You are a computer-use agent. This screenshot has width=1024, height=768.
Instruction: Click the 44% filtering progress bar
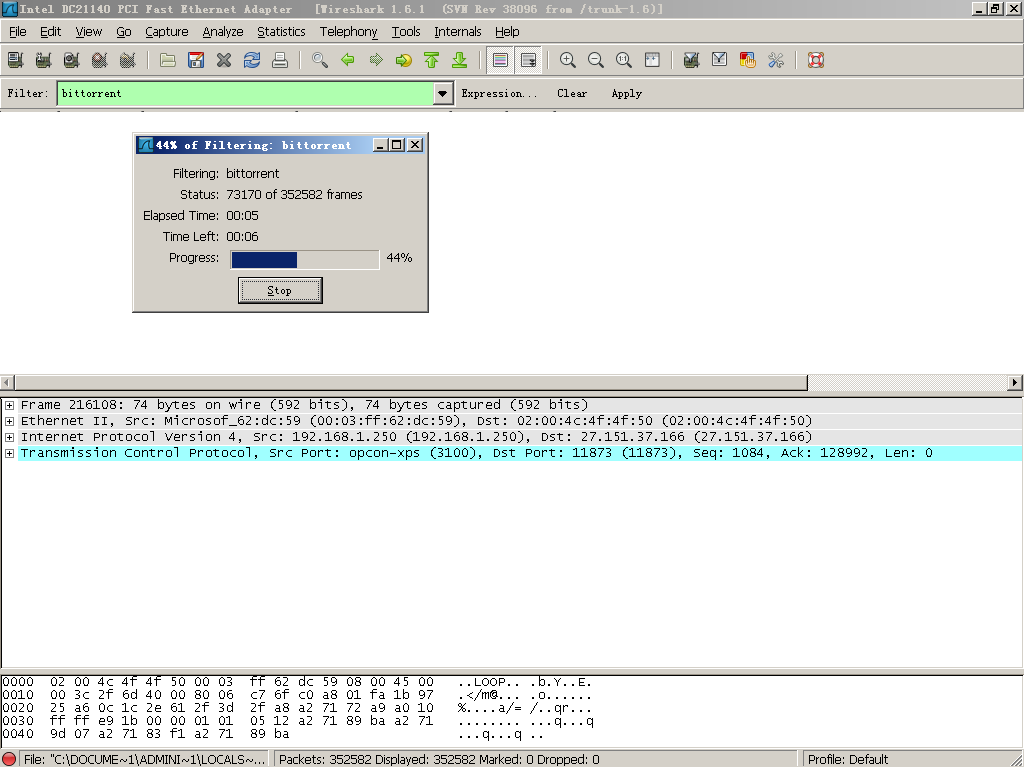305,259
